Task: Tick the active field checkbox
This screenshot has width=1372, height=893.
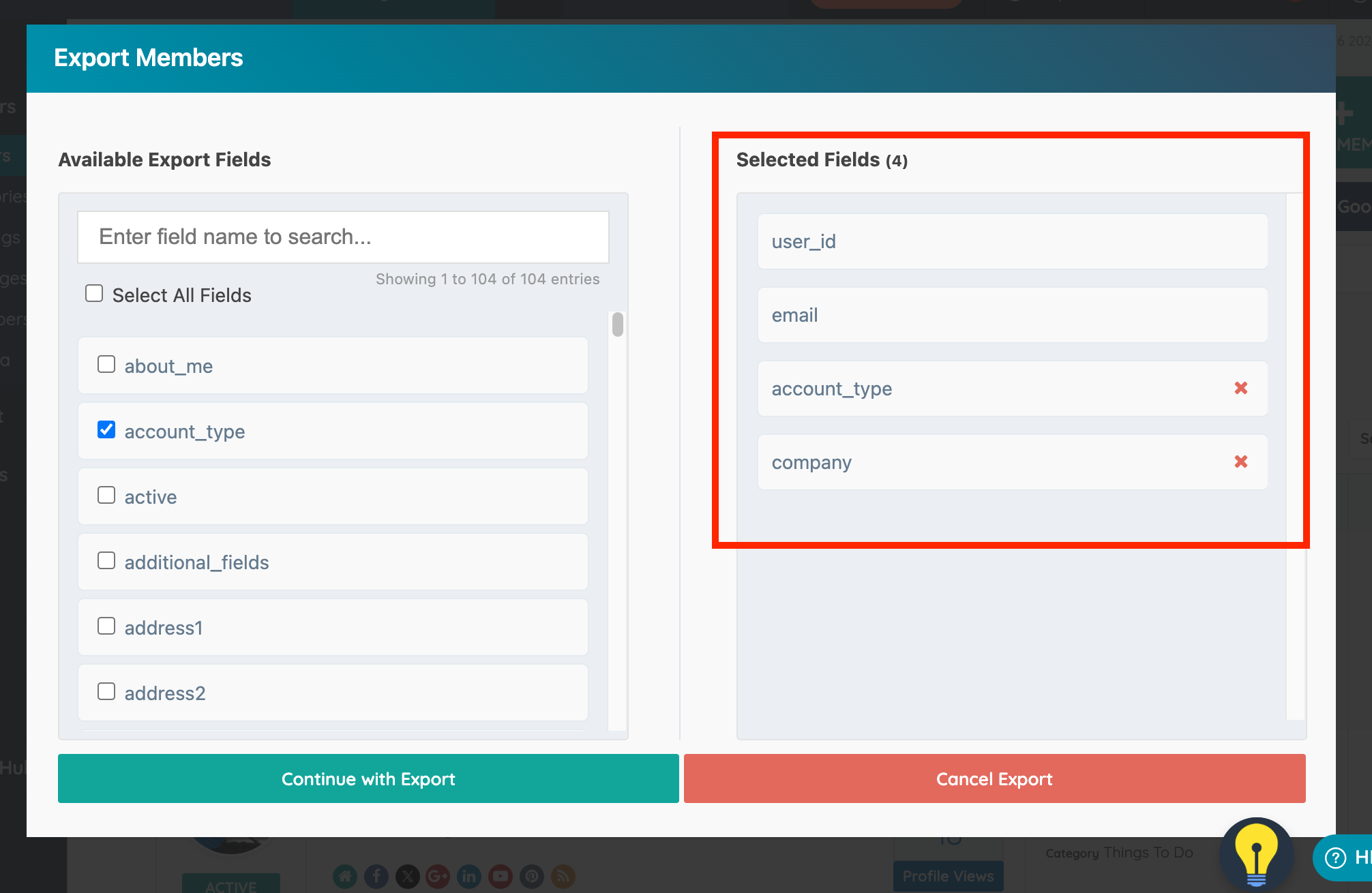Action: coord(106,496)
